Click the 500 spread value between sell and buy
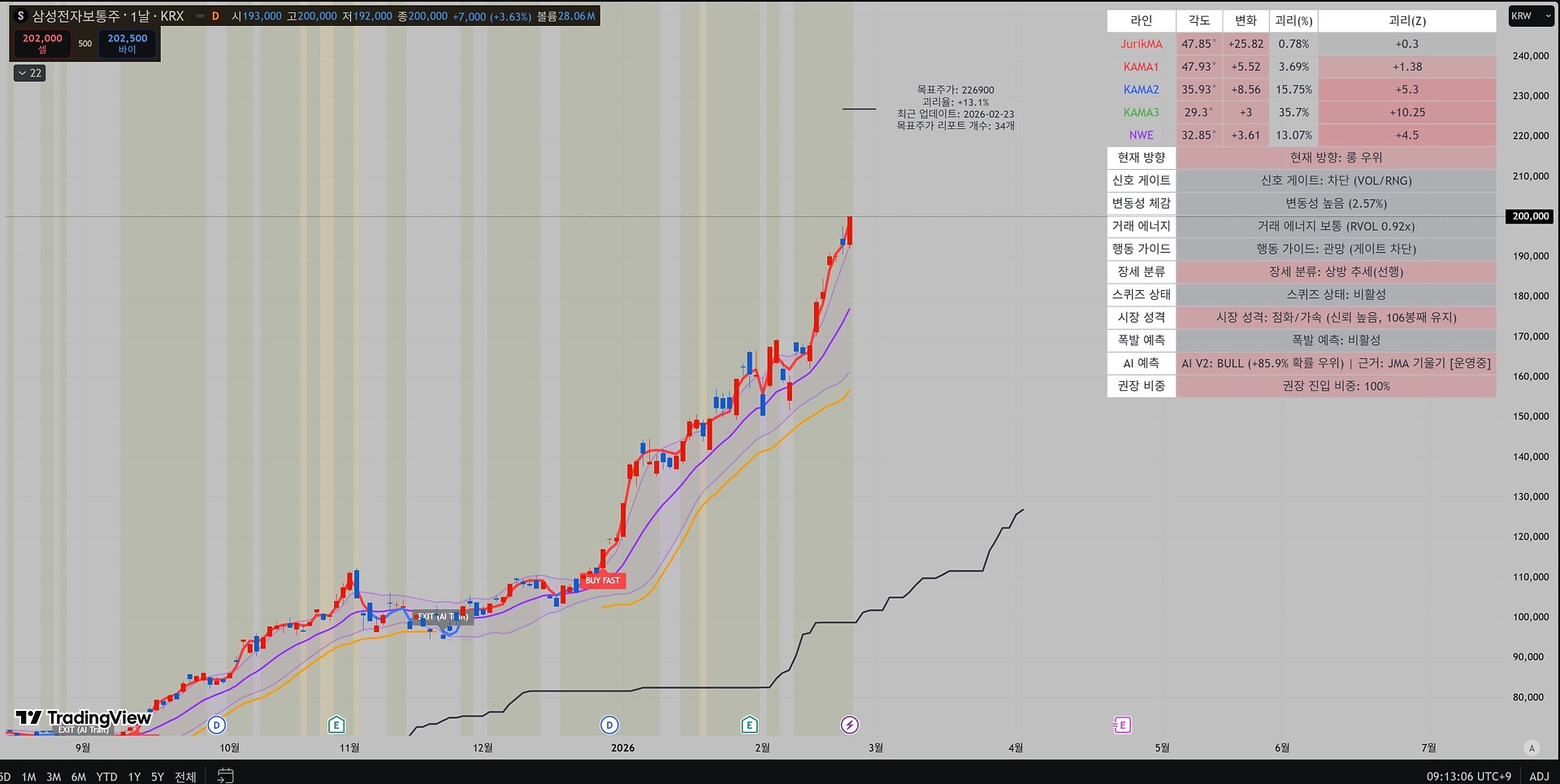Viewport: 1560px width, 784px height. tap(85, 44)
